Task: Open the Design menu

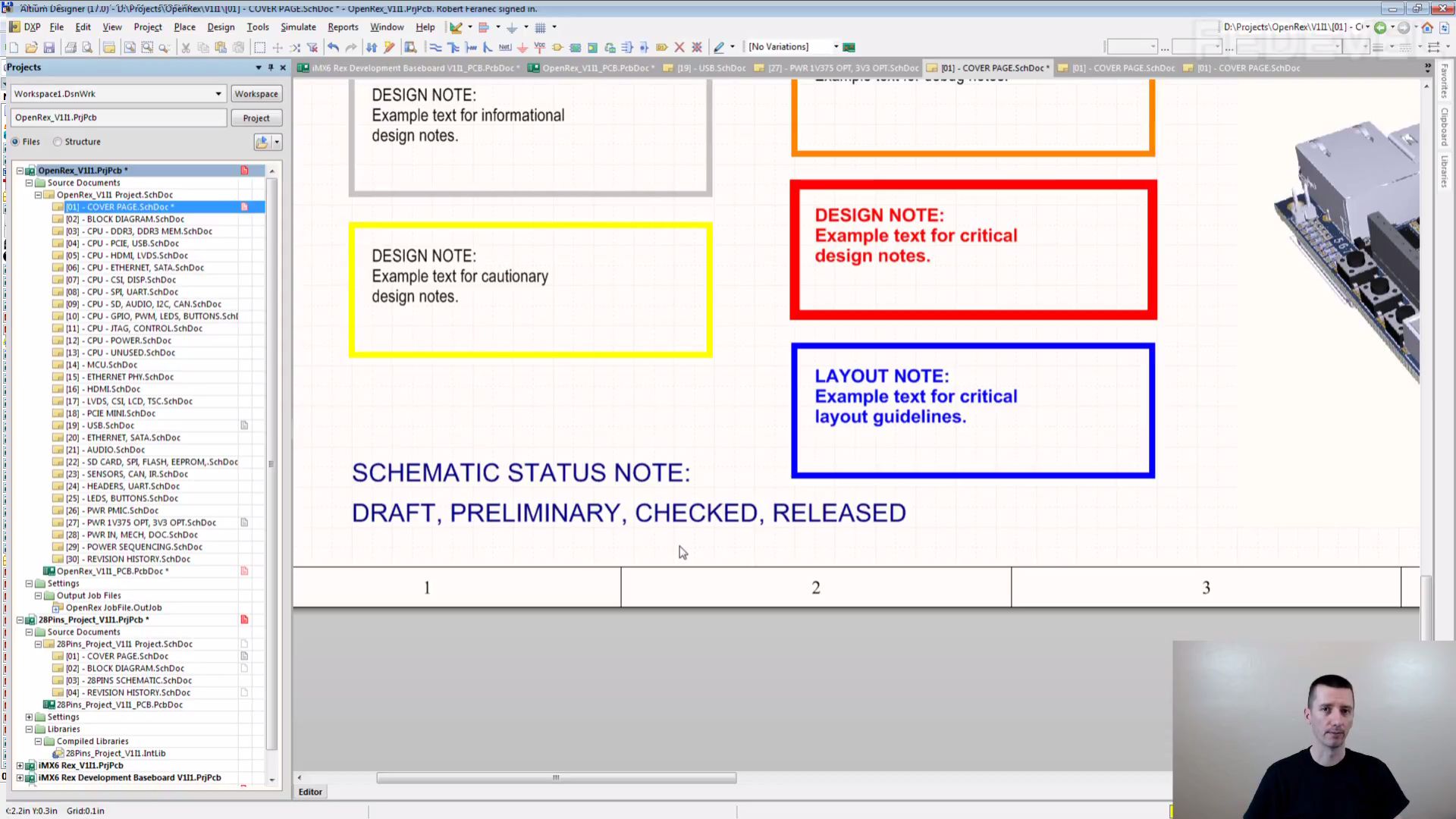Action: tap(221, 27)
